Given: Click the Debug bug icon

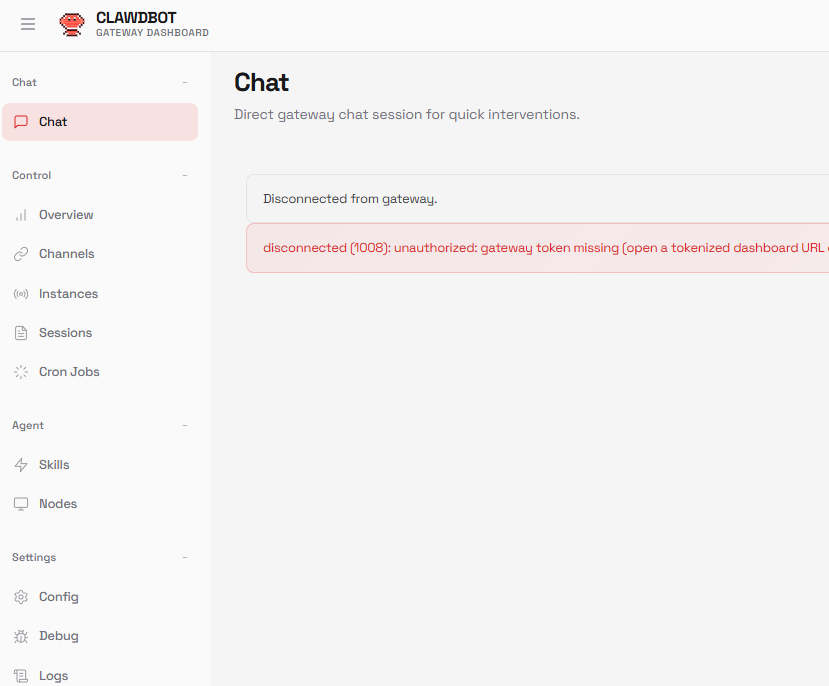Looking at the screenshot, I should pyautogui.click(x=21, y=636).
